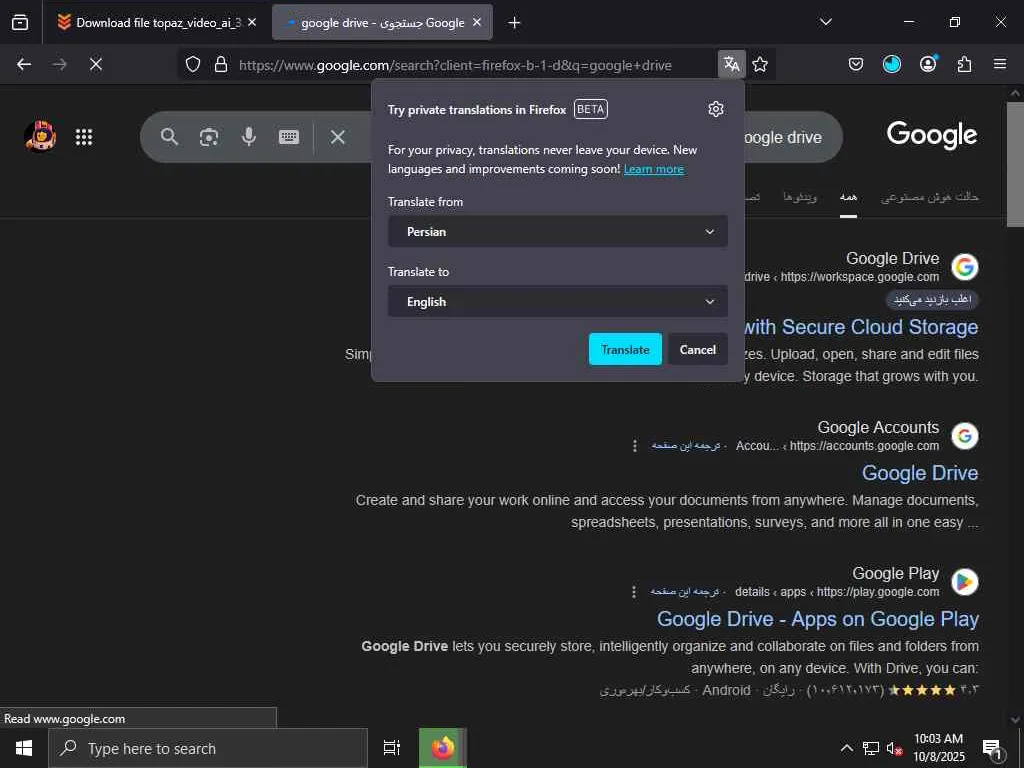The width and height of the screenshot is (1024, 768).
Task: Open the Google apps grid
Action: pyautogui.click(x=84, y=136)
